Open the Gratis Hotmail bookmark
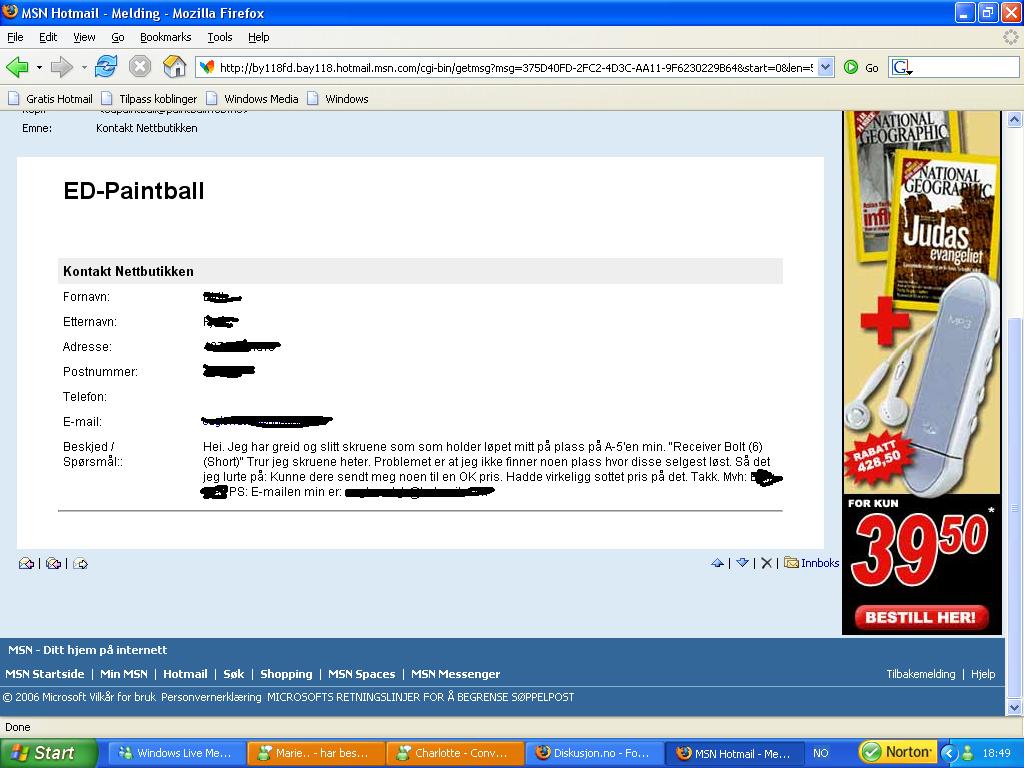Viewport: 1024px width, 768px height. click(50, 99)
